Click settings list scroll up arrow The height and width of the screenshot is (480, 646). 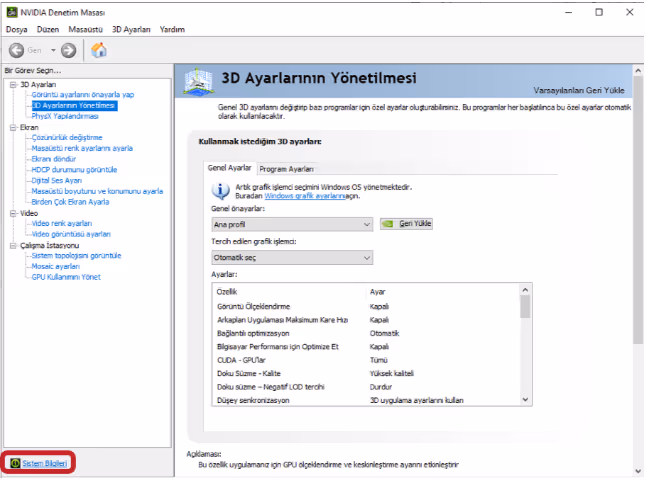525,290
